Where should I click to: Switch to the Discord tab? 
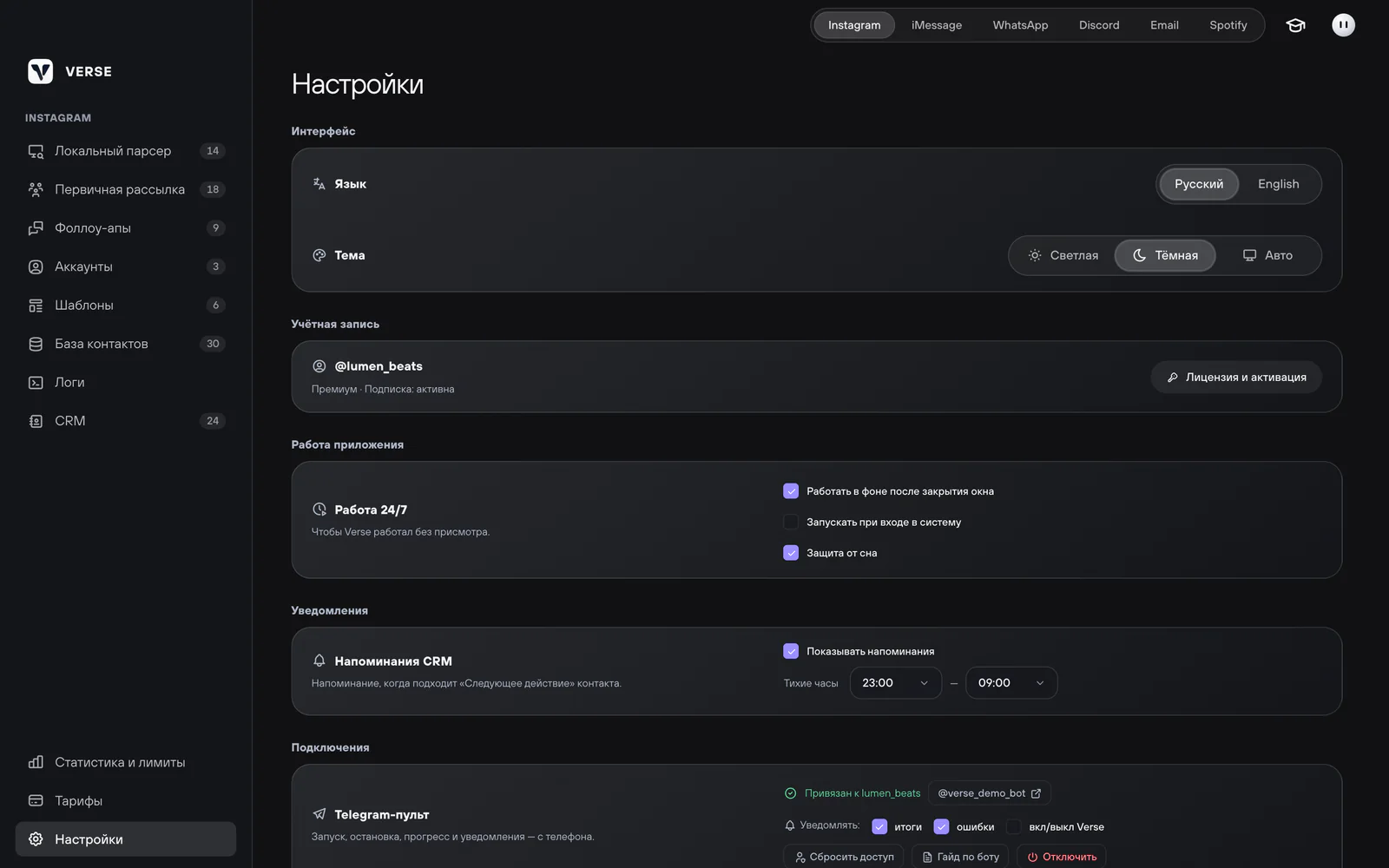[1099, 25]
